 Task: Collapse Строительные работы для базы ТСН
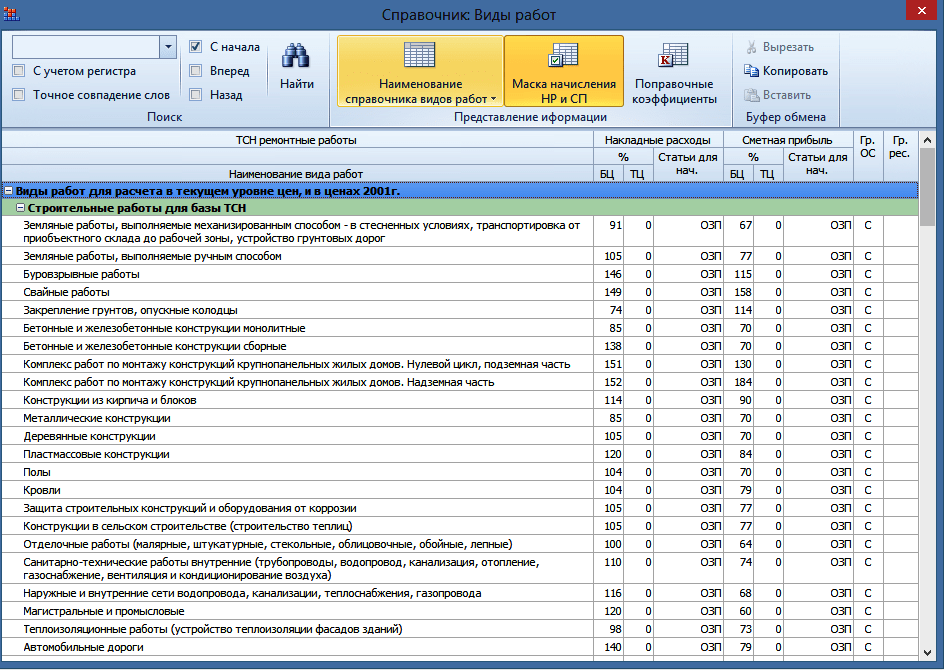[20, 208]
